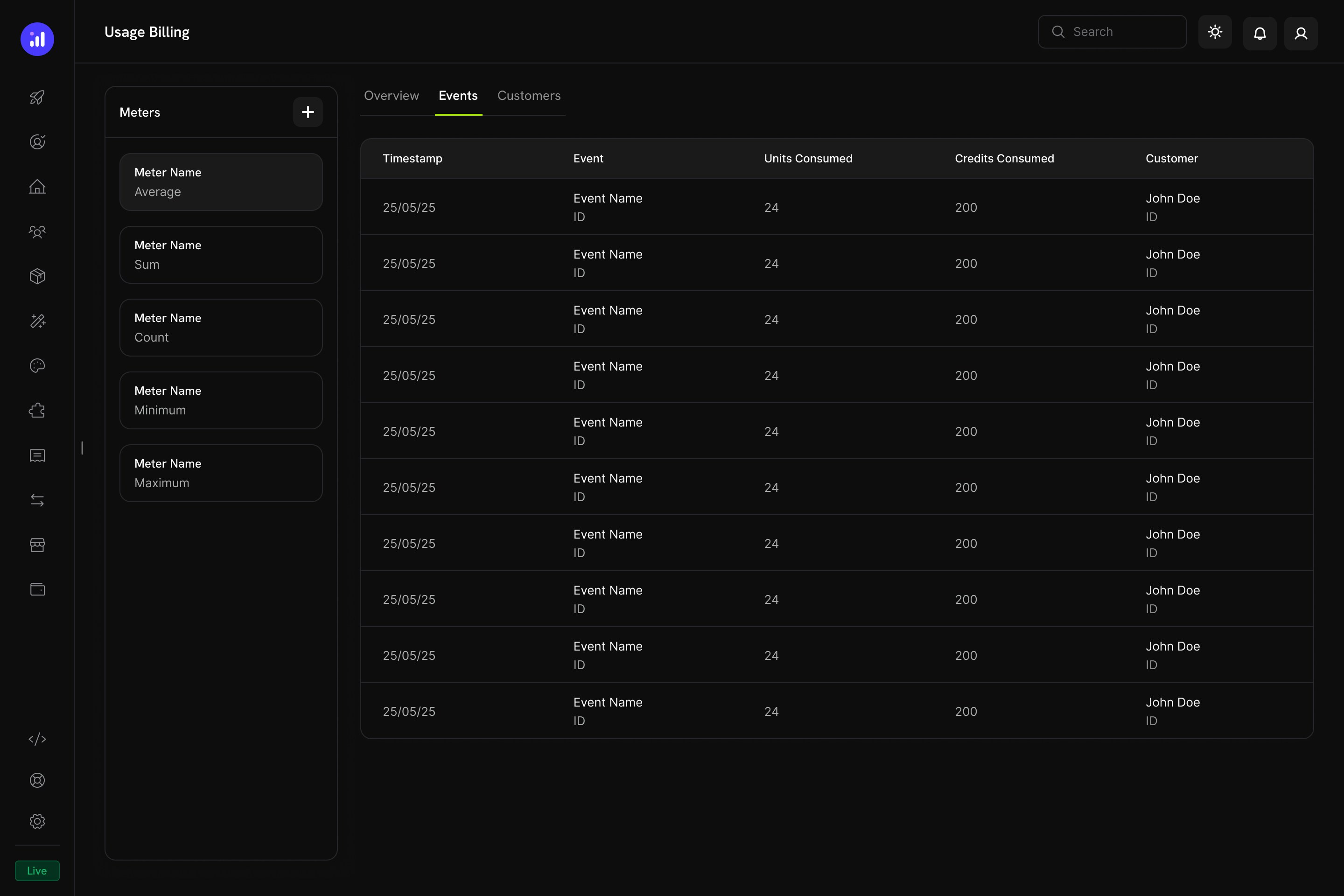Viewport: 1344px width, 896px height.
Task: Toggle the light theme with the sun icon
Action: pos(1215,32)
